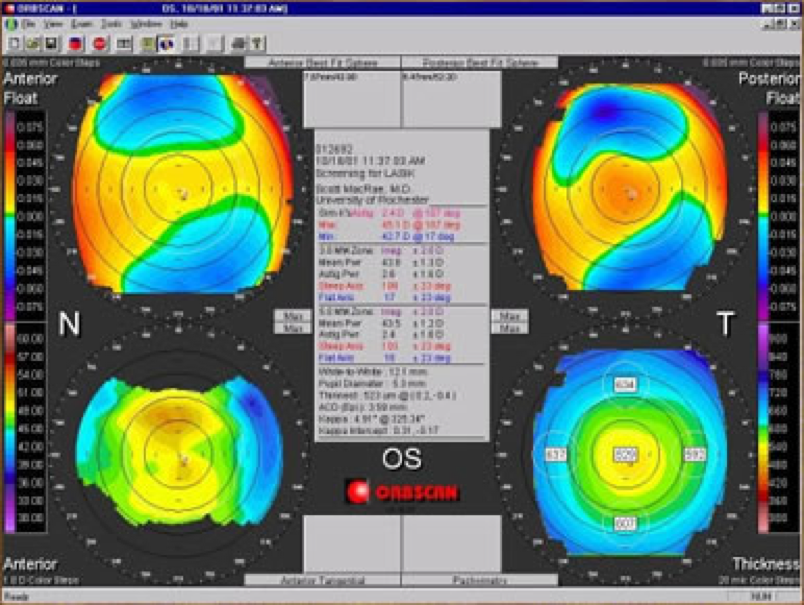Click the red and blue circle toolbar icon
Screen dimensions: 804x605
pyautogui.click(x=75, y=44)
